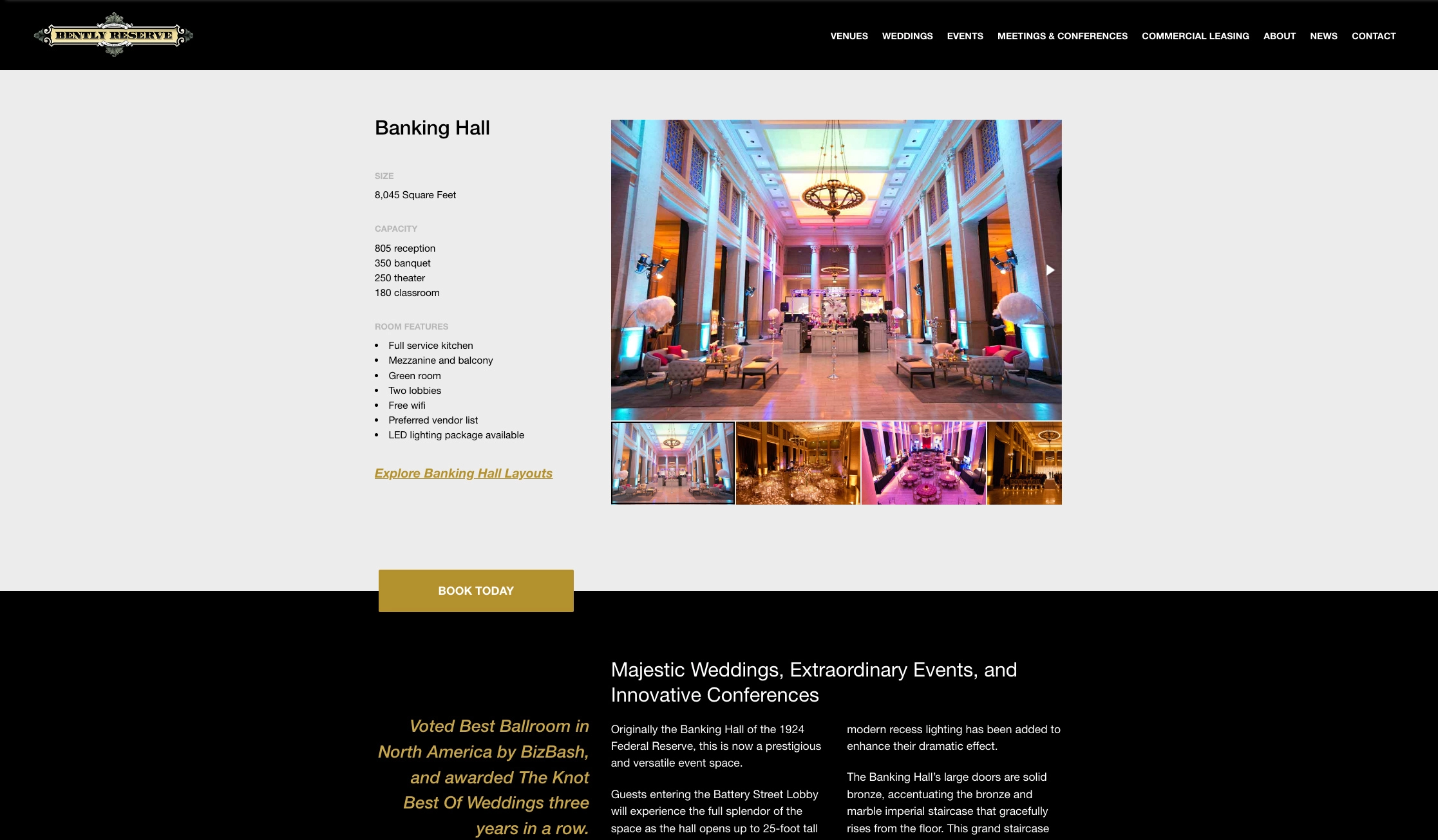
Task: Open the WEDDINGS menu item
Action: click(906, 36)
